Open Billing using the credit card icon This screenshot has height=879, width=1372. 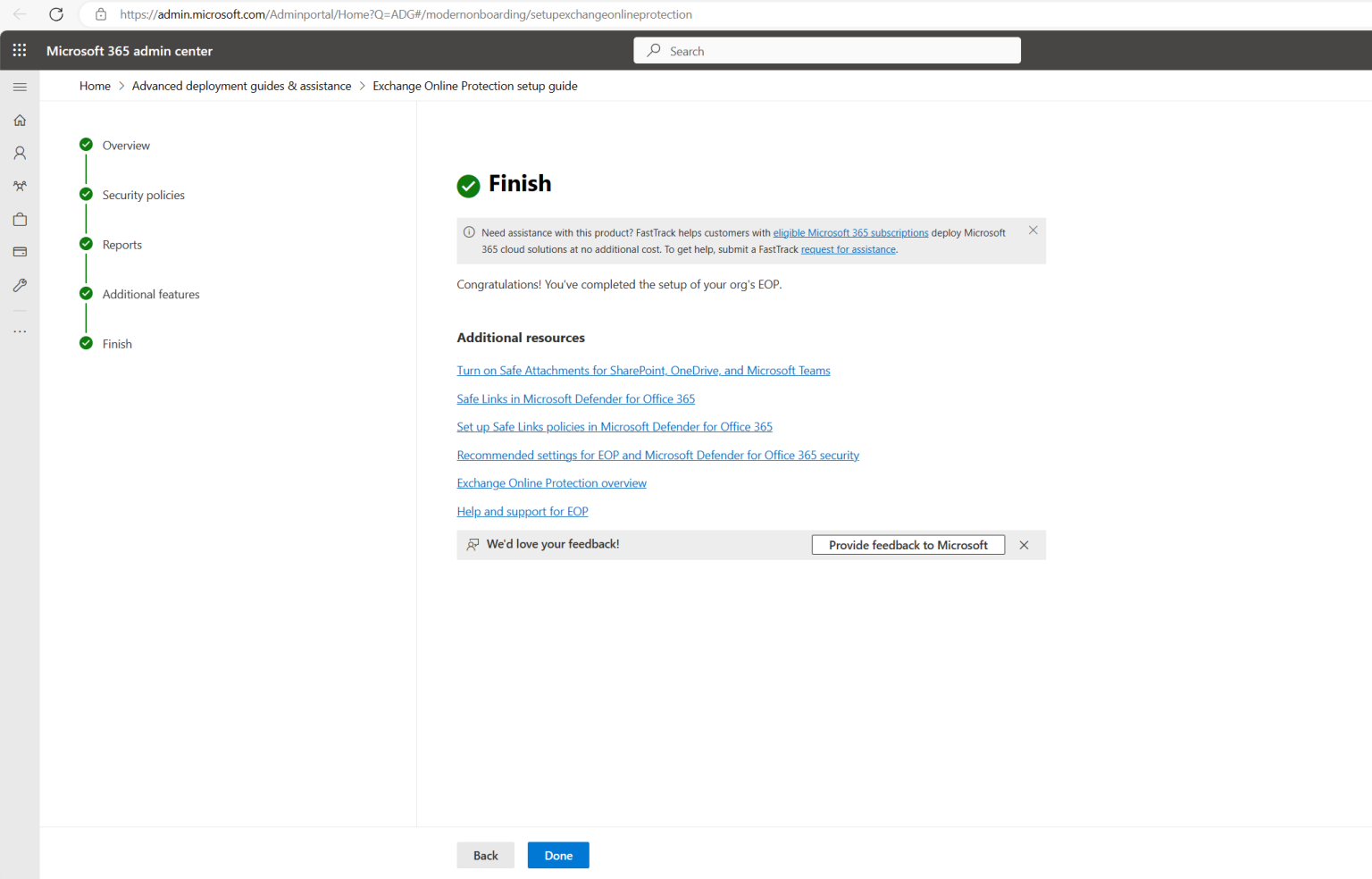point(20,252)
